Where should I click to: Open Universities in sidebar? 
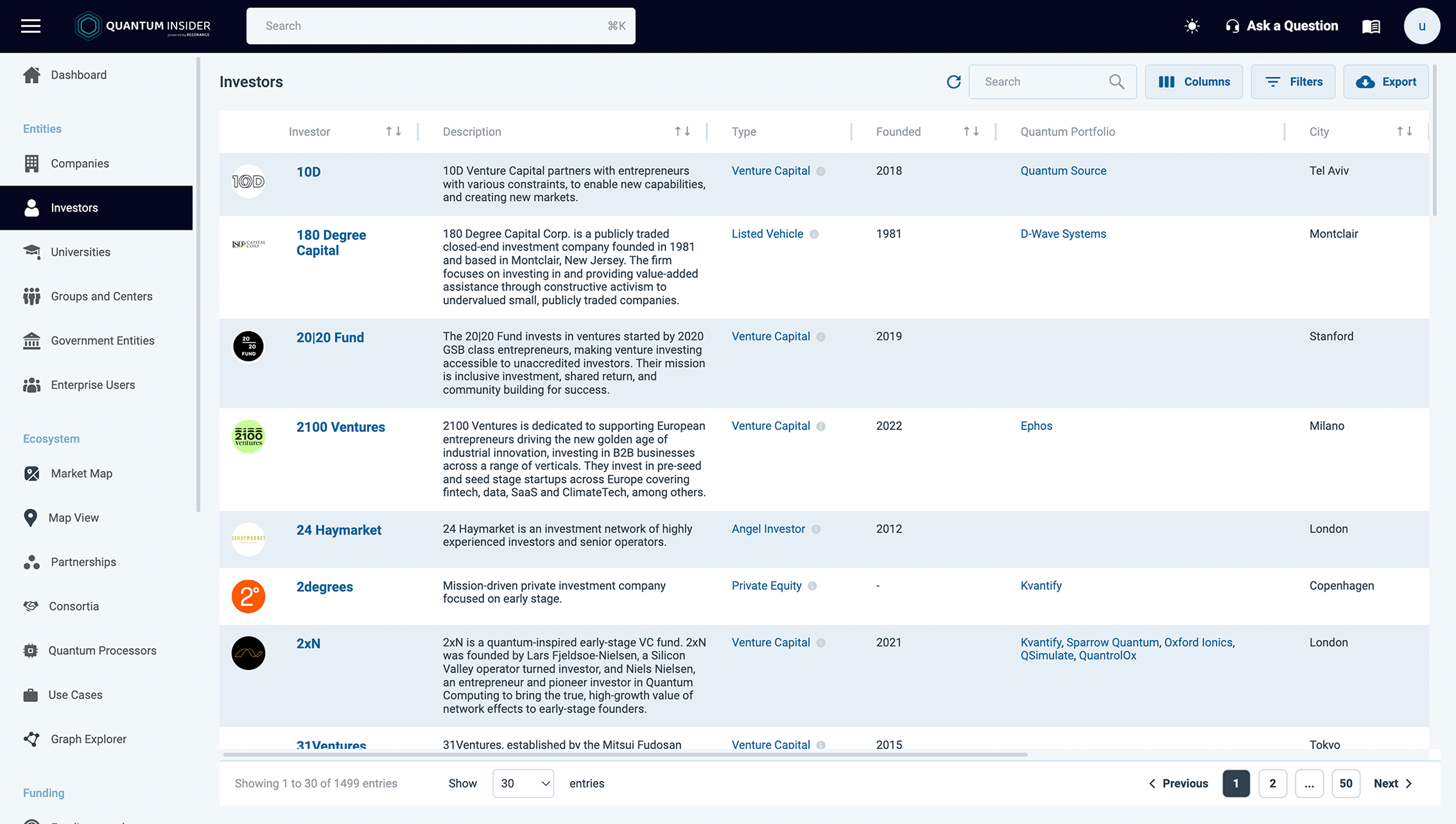(96, 252)
